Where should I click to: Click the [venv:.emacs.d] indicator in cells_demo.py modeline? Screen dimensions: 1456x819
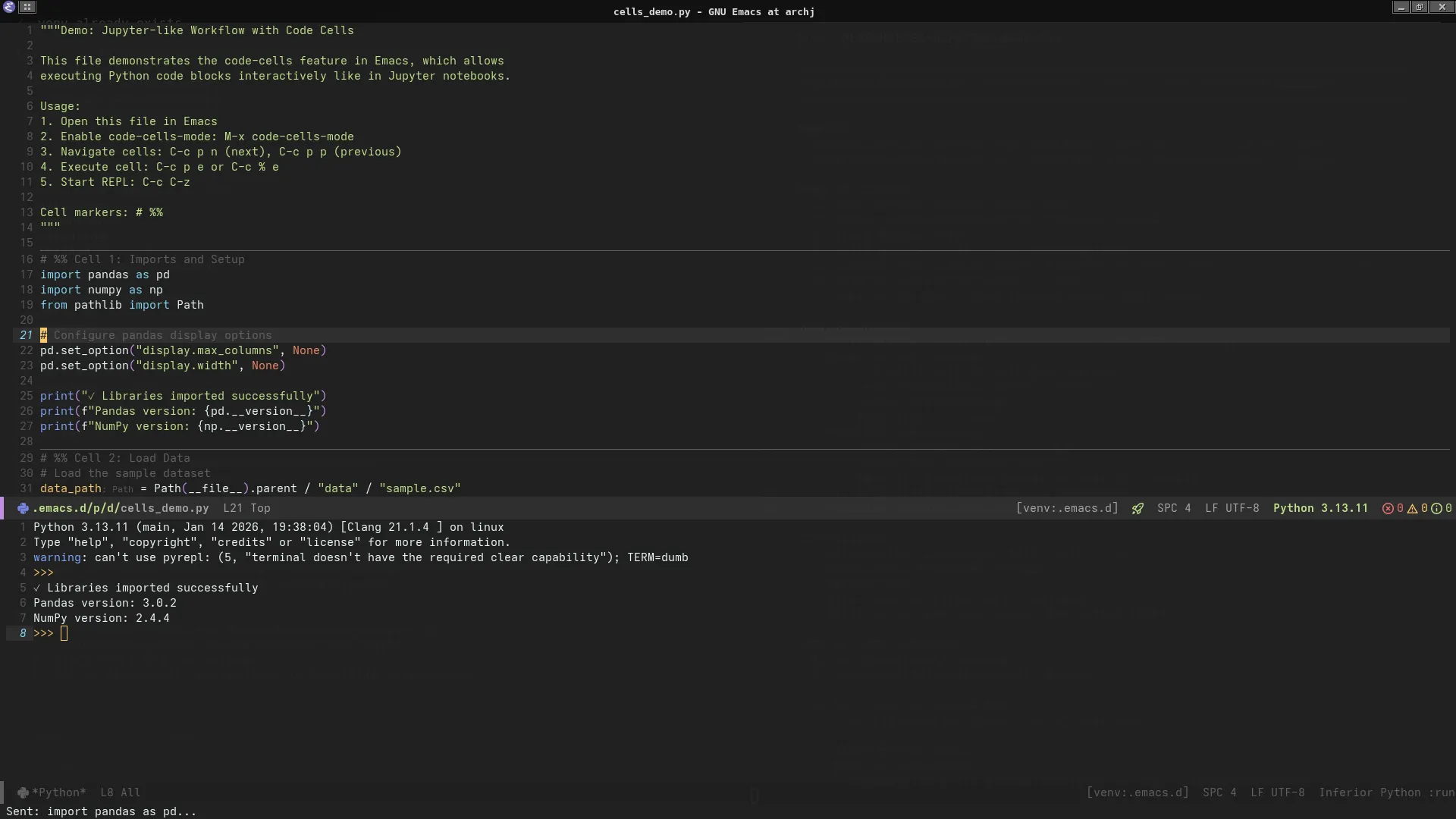tap(1067, 508)
